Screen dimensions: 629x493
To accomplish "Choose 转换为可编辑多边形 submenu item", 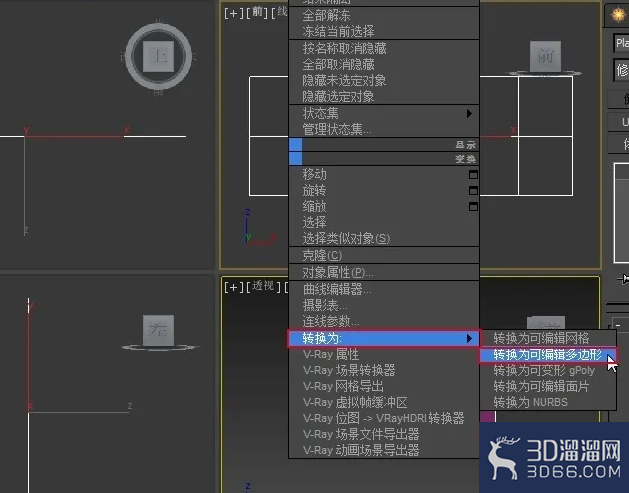I will click(548, 355).
